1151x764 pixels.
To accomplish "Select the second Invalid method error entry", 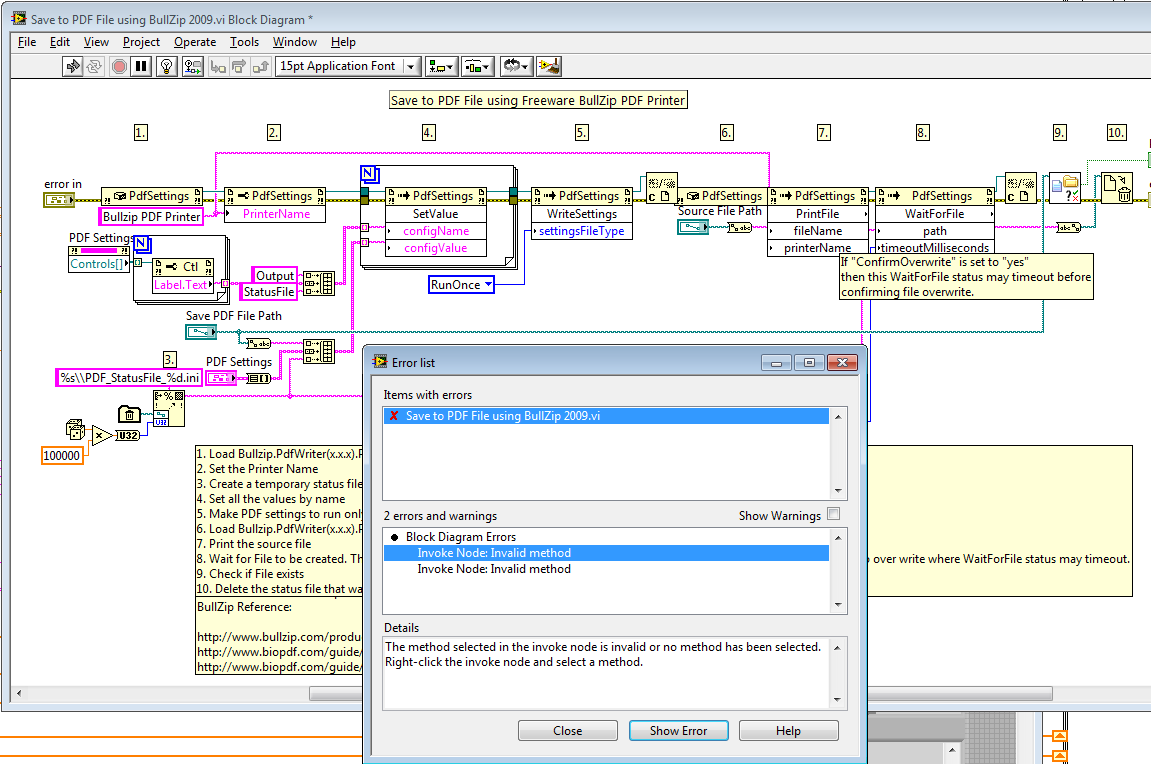I will [x=494, y=569].
